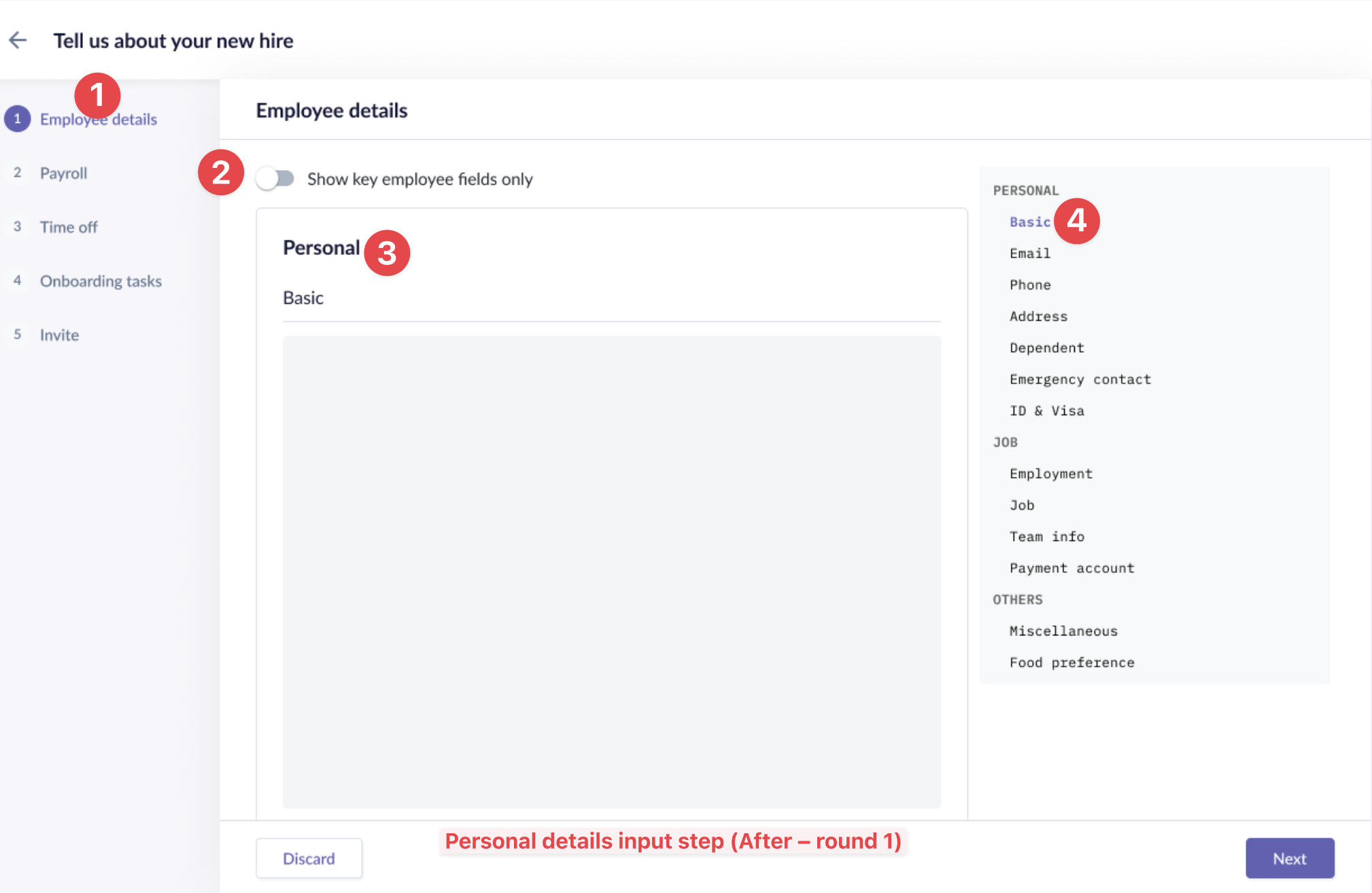This screenshot has width=1372, height=893.
Task: Go to the Food preference section
Action: [x=1071, y=663]
